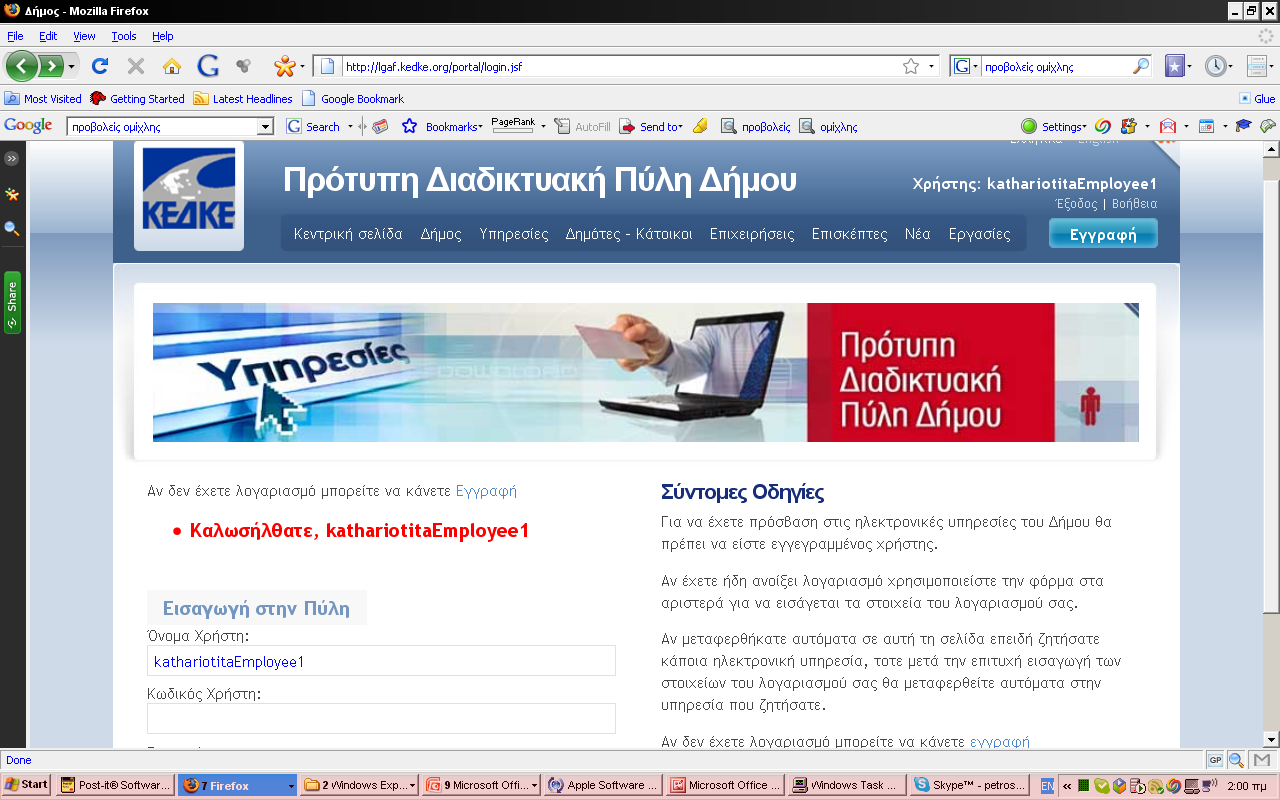Click the Google toolbar Search button
This screenshot has width=1280, height=800.
[x=313, y=127]
